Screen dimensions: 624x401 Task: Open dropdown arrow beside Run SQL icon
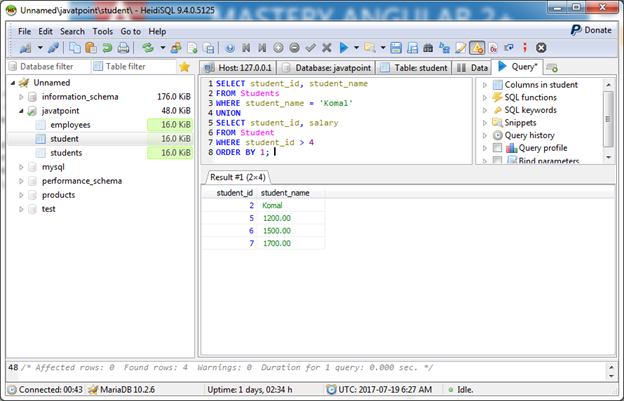tap(357, 48)
